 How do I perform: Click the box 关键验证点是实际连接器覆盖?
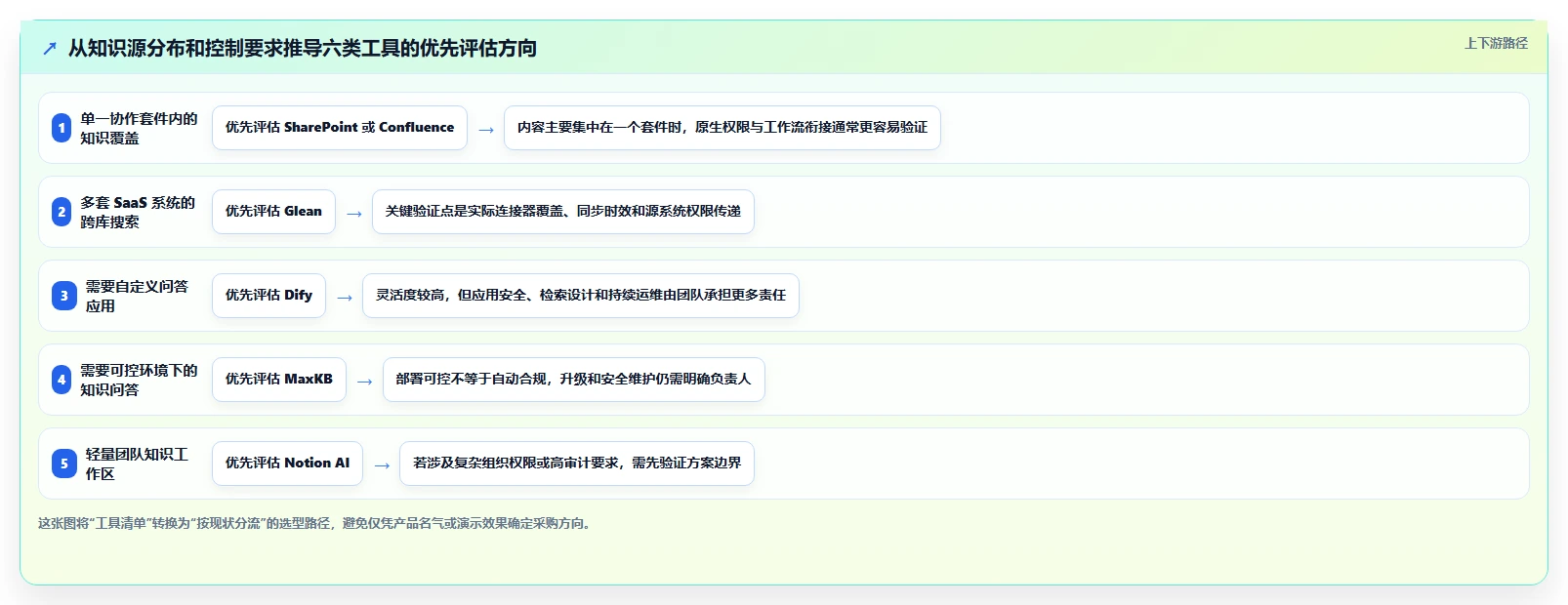tap(563, 212)
